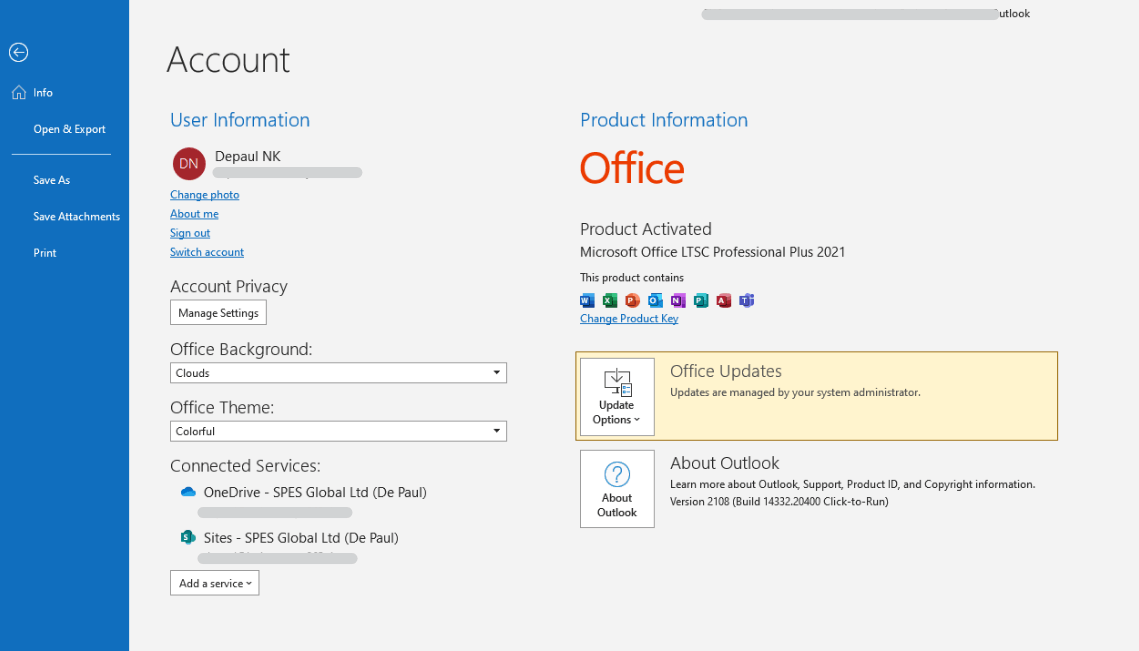Click the Switch account link
This screenshot has height=651, width=1139.
pos(206,252)
